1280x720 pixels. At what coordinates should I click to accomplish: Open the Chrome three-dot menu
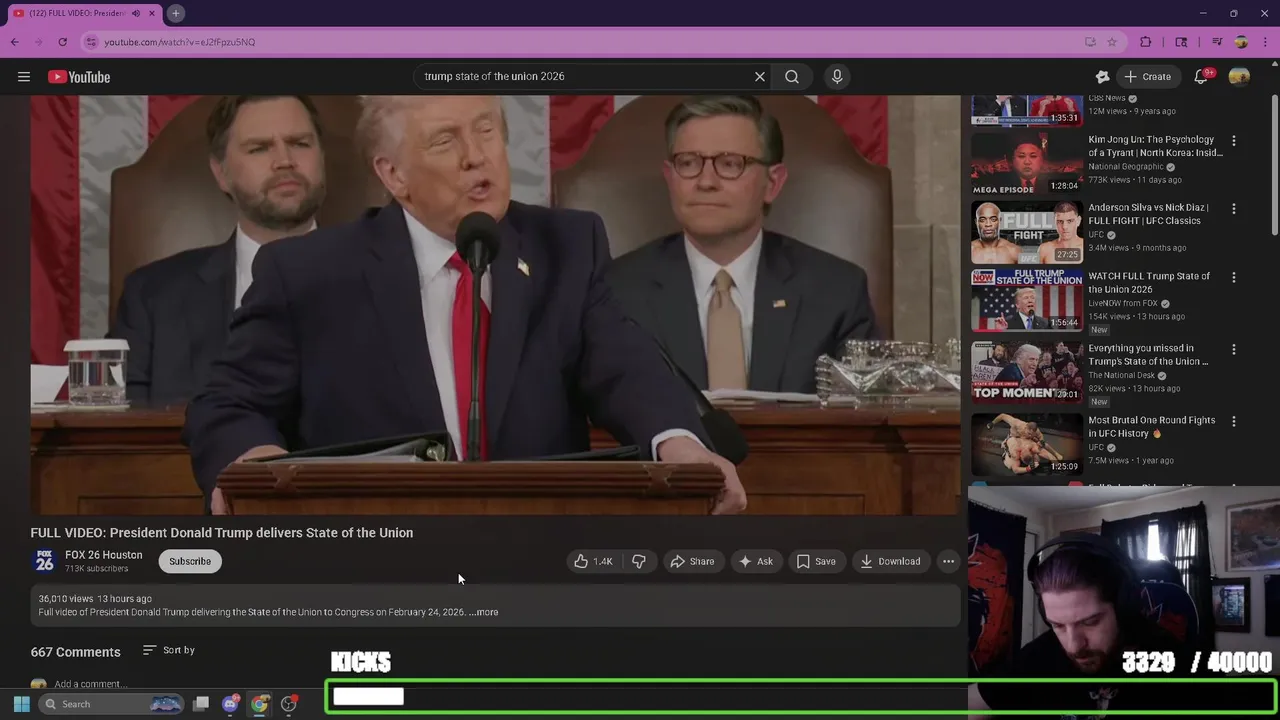pos(1265,42)
